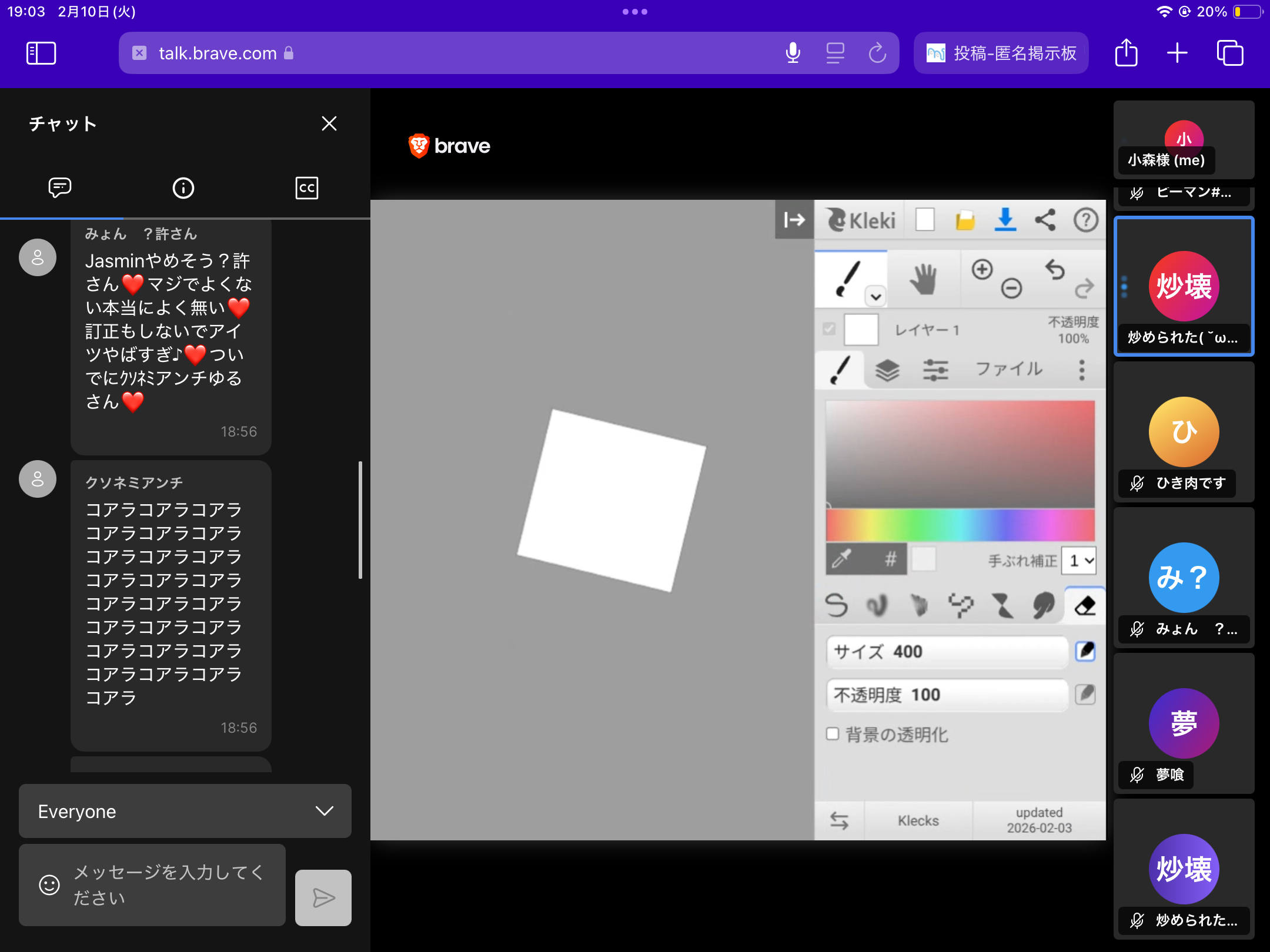
Task: Click the Eraser brush icon
Action: (1085, 605)
